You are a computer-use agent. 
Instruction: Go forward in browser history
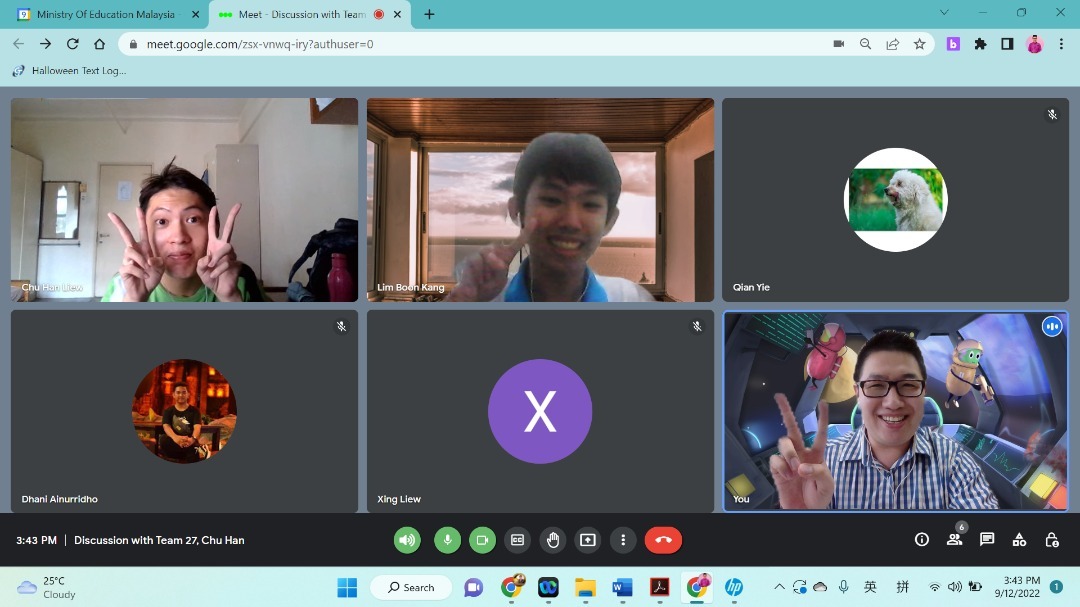[x=45, y=44]
